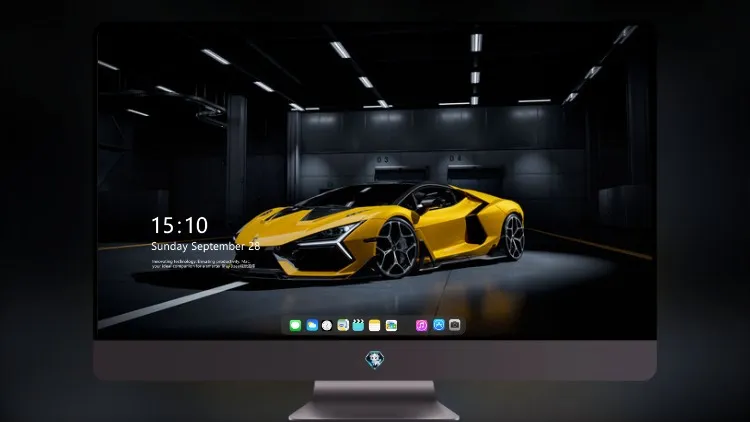Open the pink Music app in dock

coord(421,325)
